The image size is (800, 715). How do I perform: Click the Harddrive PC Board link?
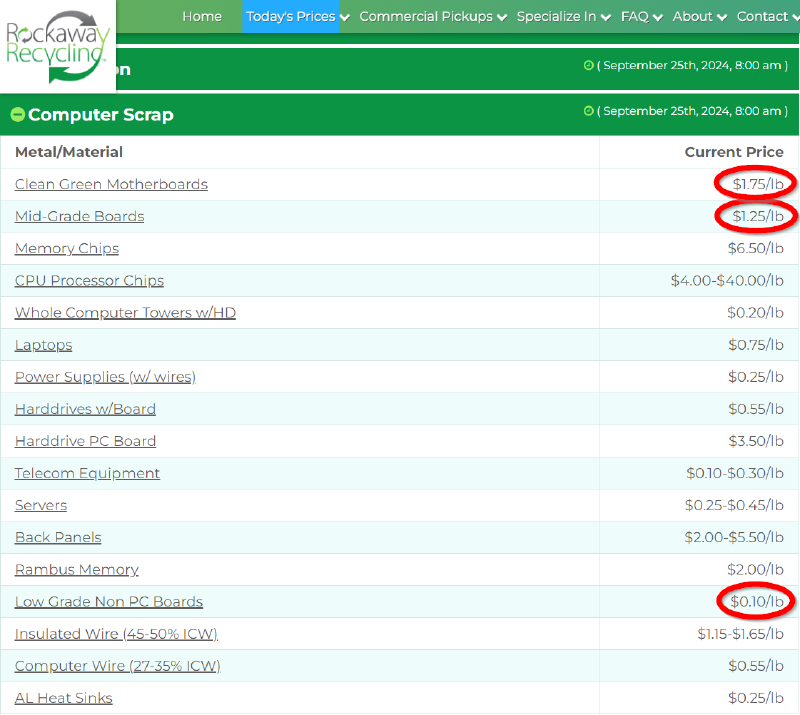coord(85,441)
